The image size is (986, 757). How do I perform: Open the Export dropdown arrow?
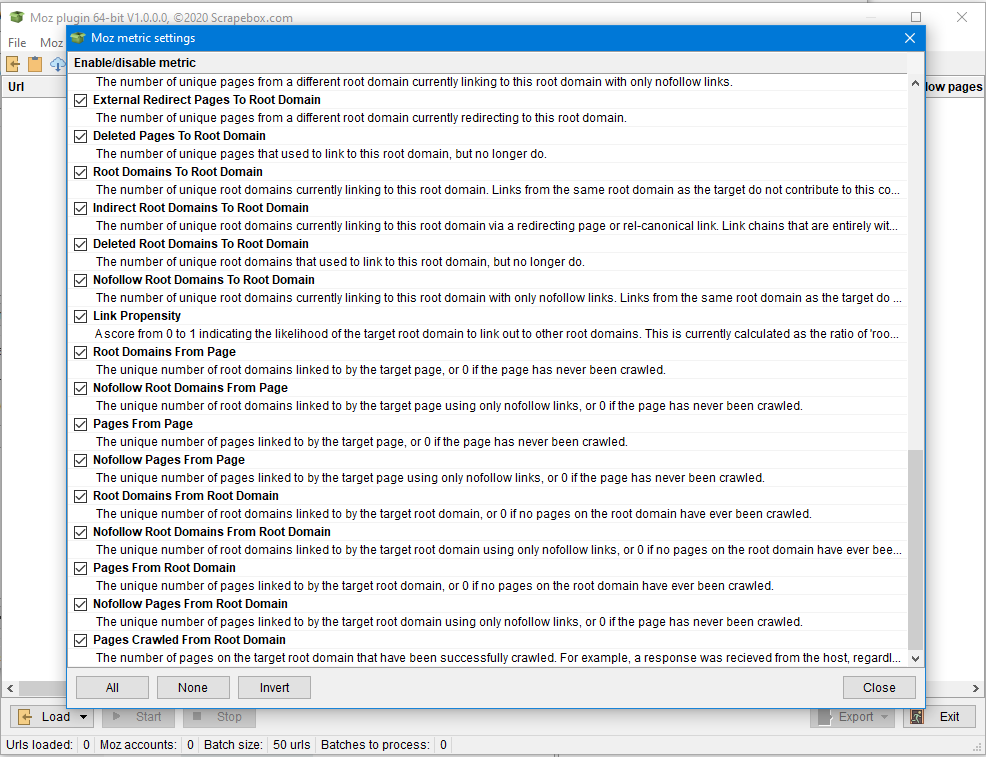tap(885, 717)
